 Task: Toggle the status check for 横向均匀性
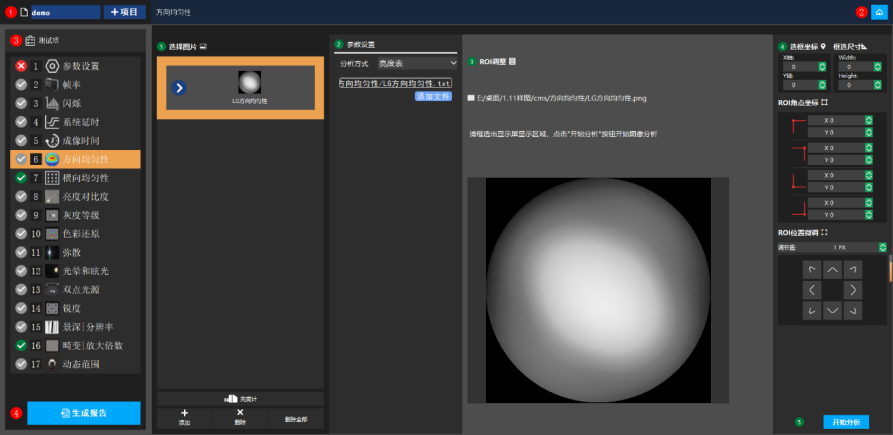point(21,177)
